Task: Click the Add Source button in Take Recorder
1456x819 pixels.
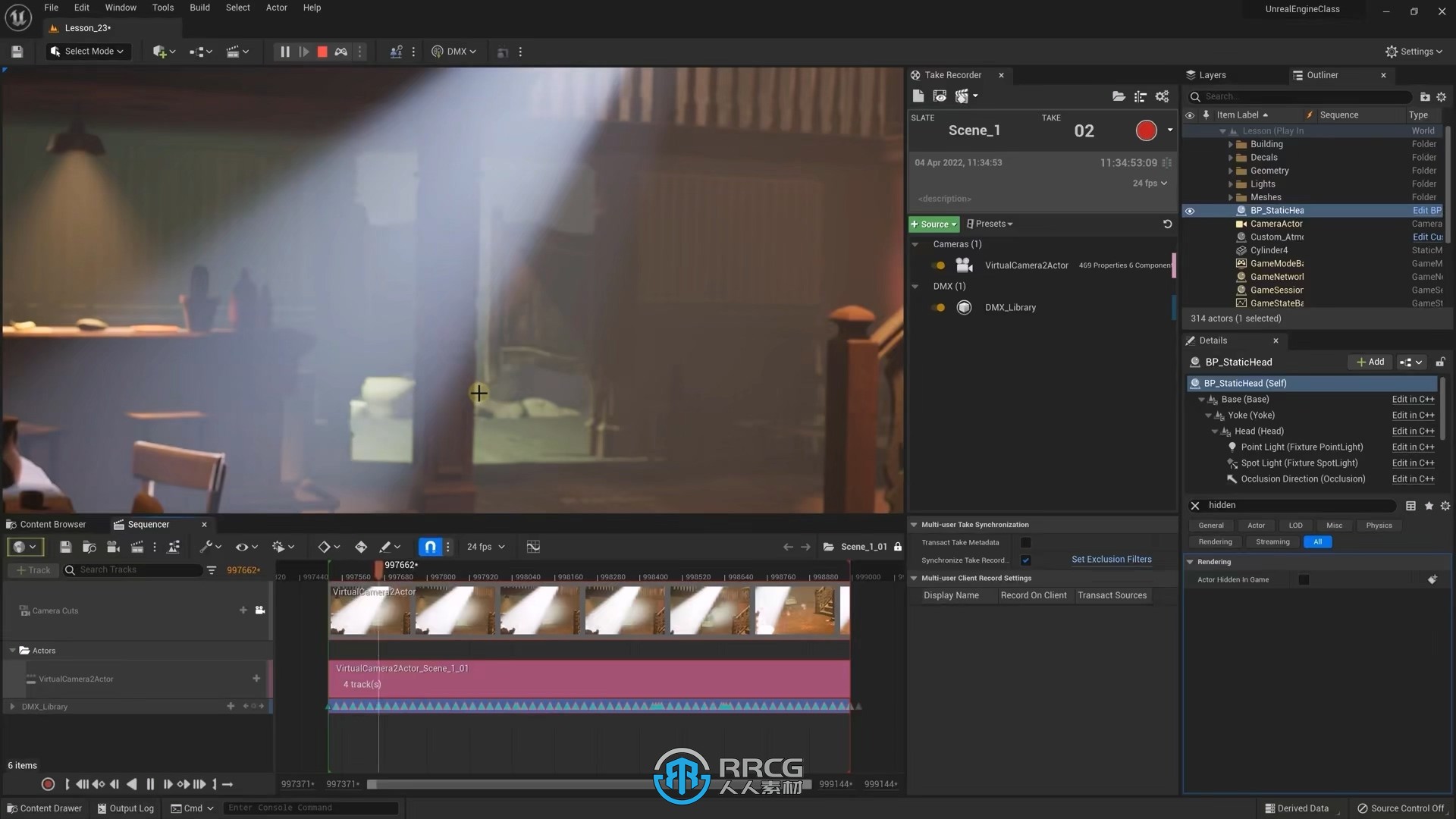Action: click(x=934, y=223)
